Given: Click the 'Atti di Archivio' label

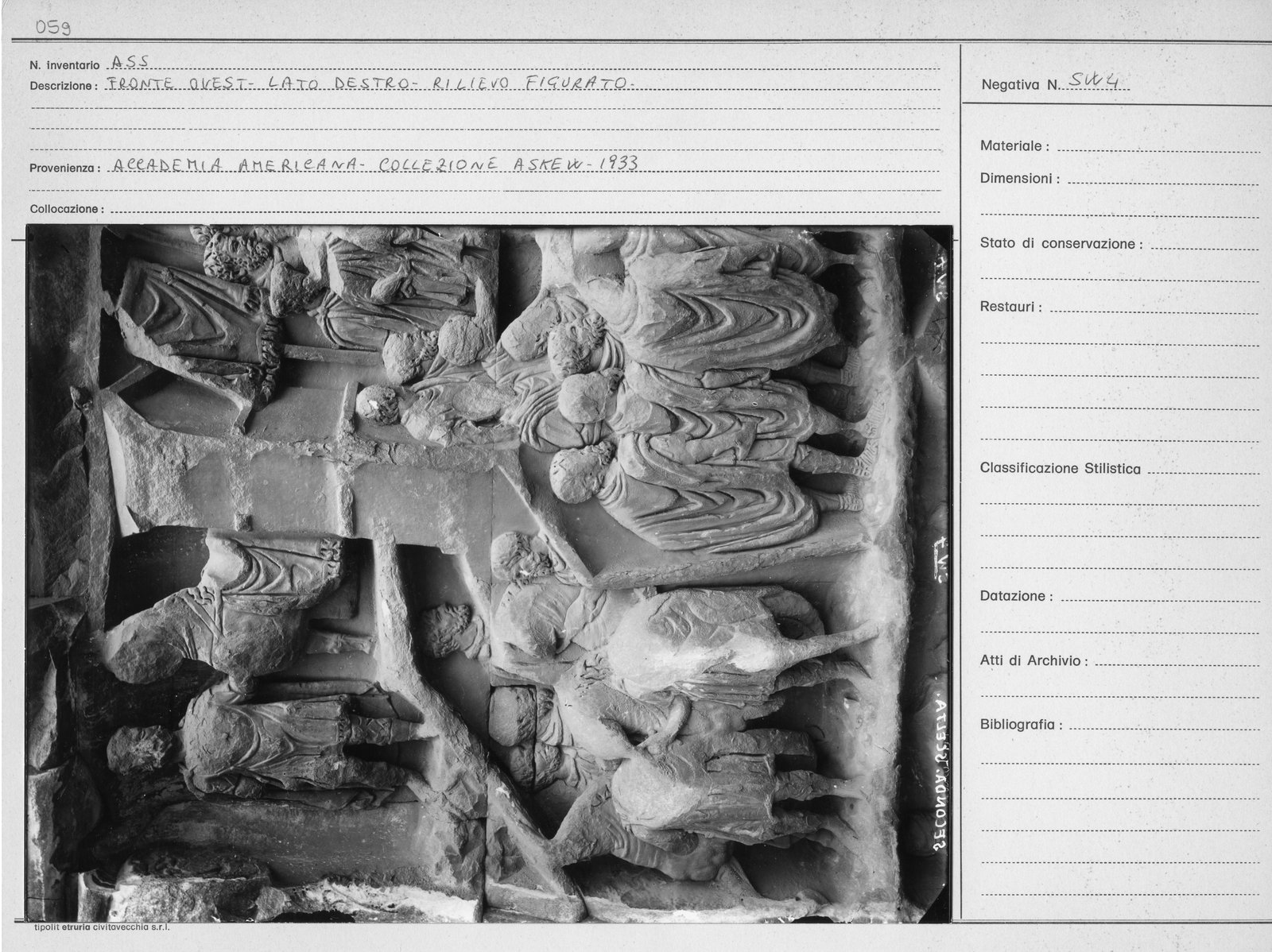Looking at the screenshot, I should click(1033, 660).
